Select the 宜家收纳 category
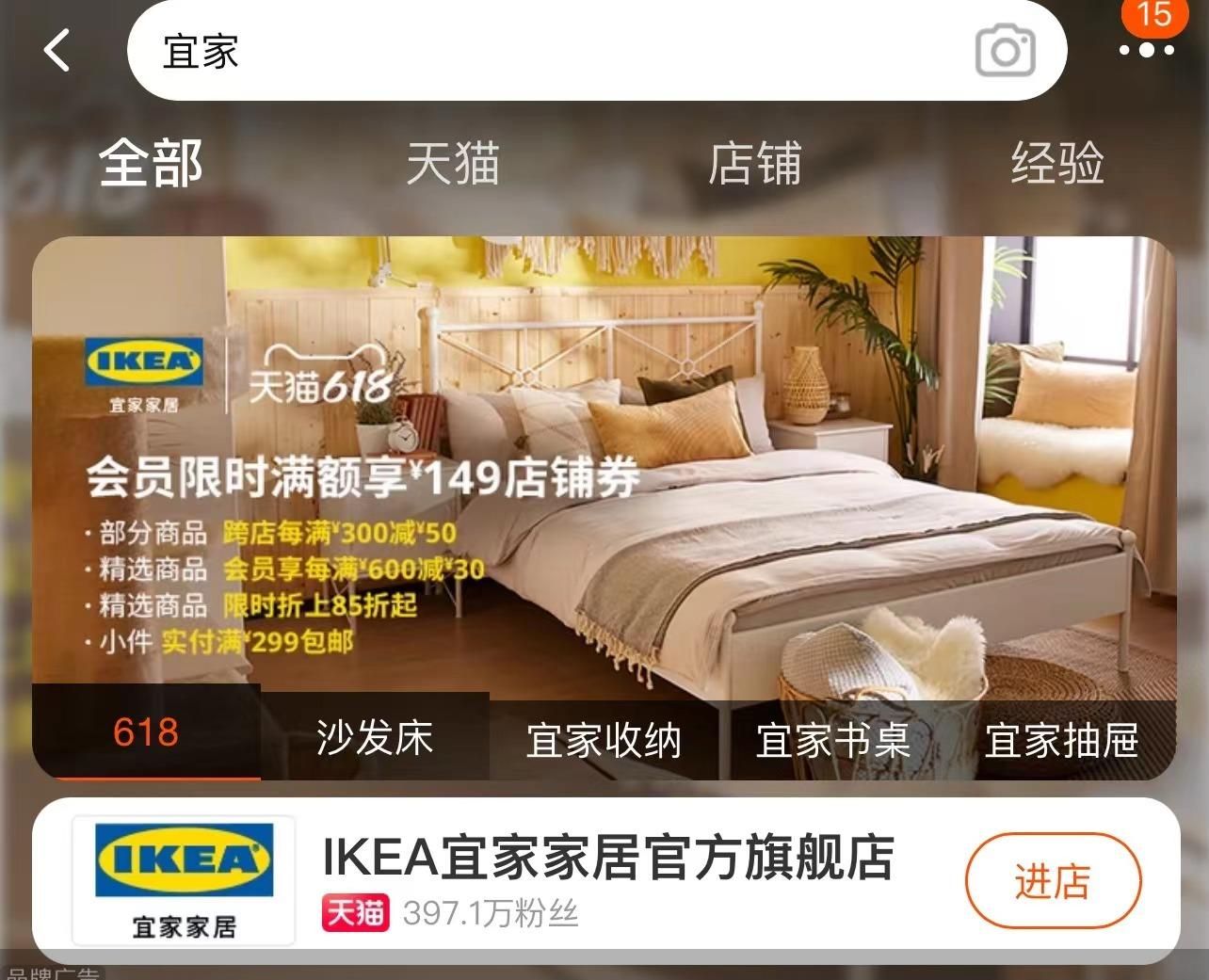Image resolution: width=1209 pixels, height=980 pixels. pos(604,740)
